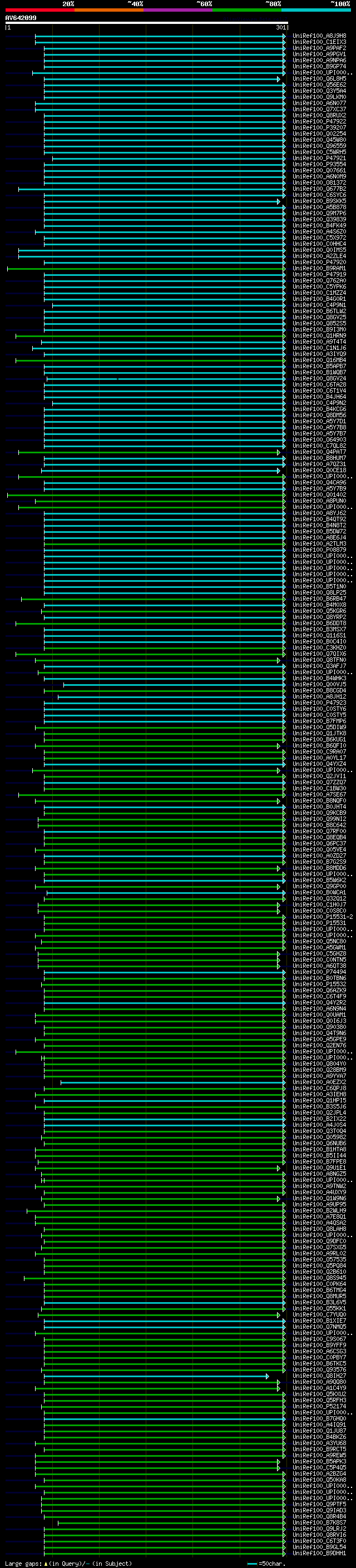
Task: Click hit label UniRef100_Q6L8H5
Action: (319, 78)
